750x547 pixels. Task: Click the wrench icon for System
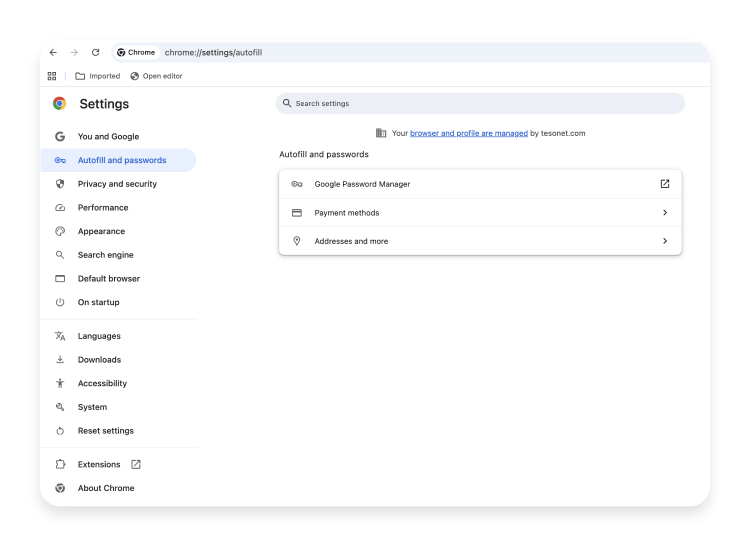[x=60, y=407]
